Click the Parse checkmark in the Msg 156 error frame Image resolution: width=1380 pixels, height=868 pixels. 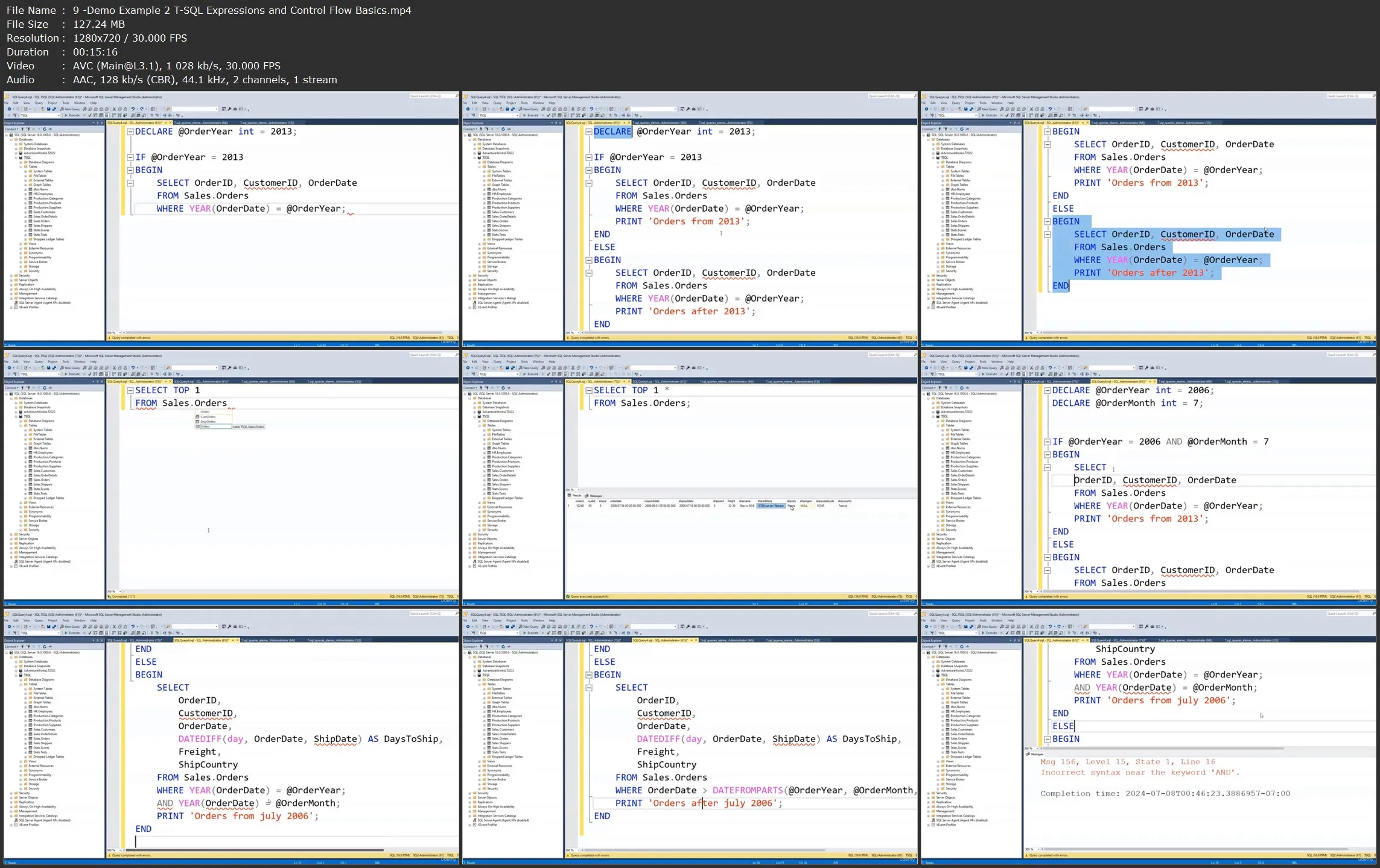[1007, 633]
